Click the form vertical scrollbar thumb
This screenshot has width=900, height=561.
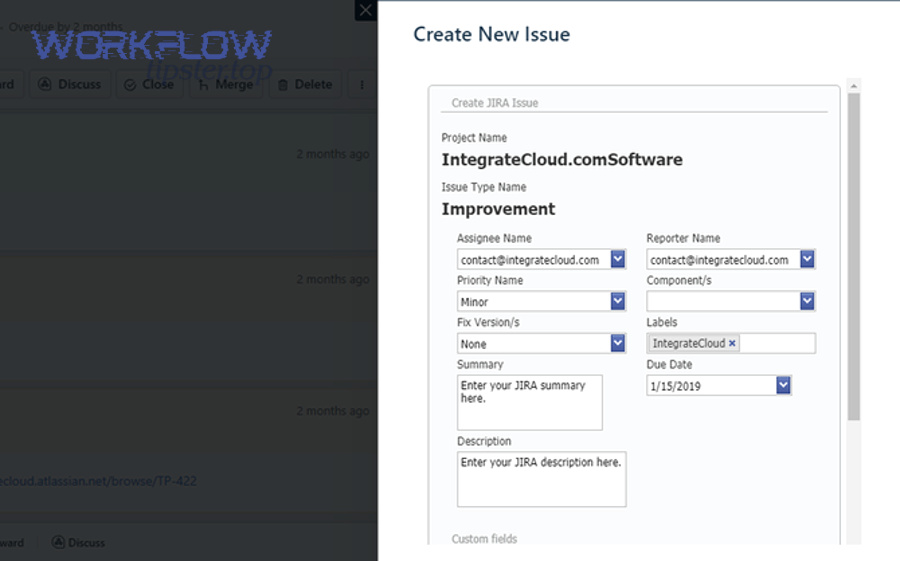coord(854,257)
